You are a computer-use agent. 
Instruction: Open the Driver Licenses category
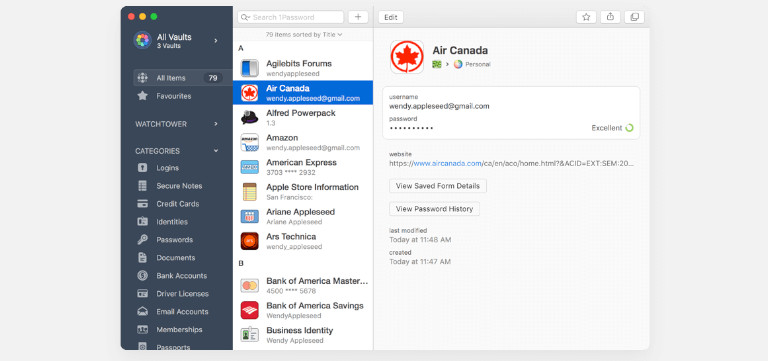coord(182,294)
